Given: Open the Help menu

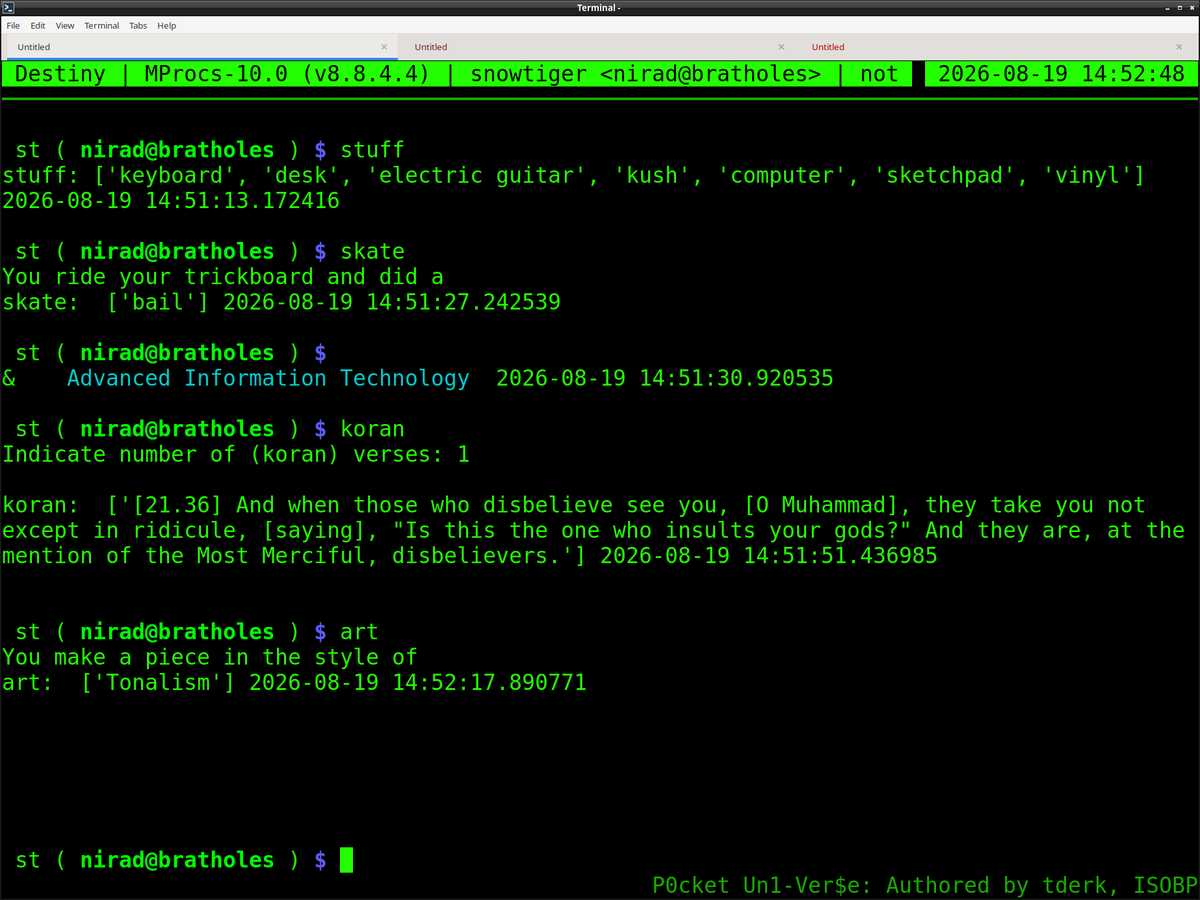Looking at the screenshot, I should tap(167, 25).
